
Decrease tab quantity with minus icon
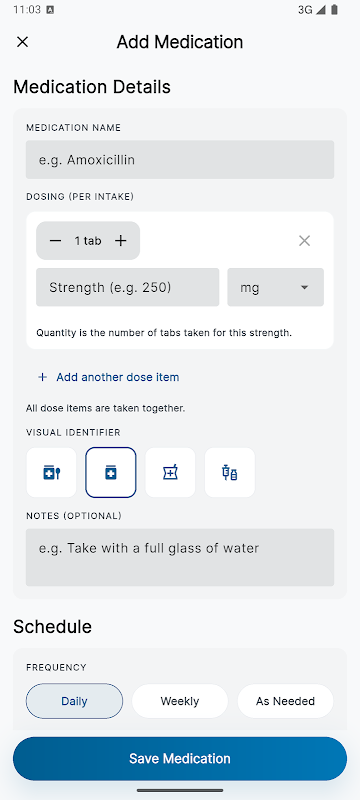click(x=56, y=241)
